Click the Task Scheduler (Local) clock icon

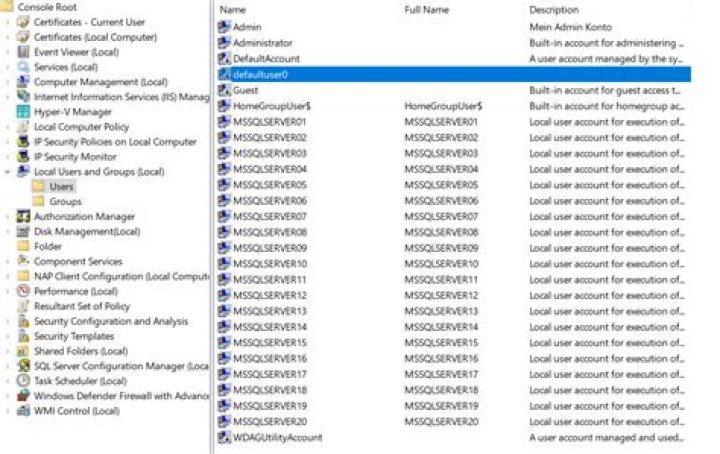[23, 381]
